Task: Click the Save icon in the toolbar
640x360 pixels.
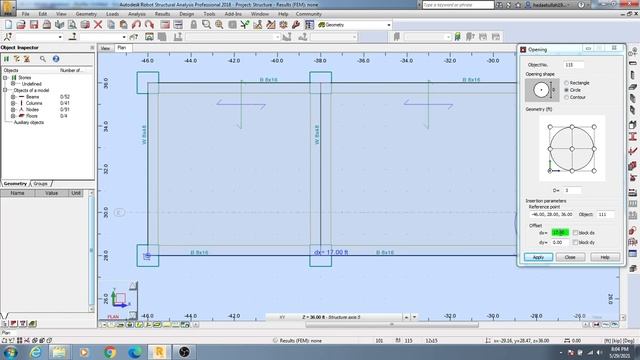Action: tap(34, 25)
